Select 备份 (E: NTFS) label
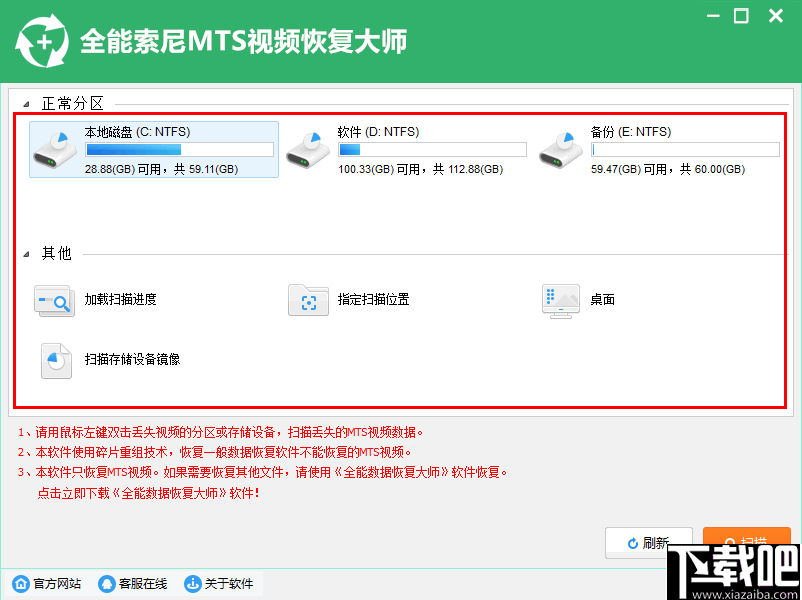Screen dimensions: 802x600 [x=631, y=132]
